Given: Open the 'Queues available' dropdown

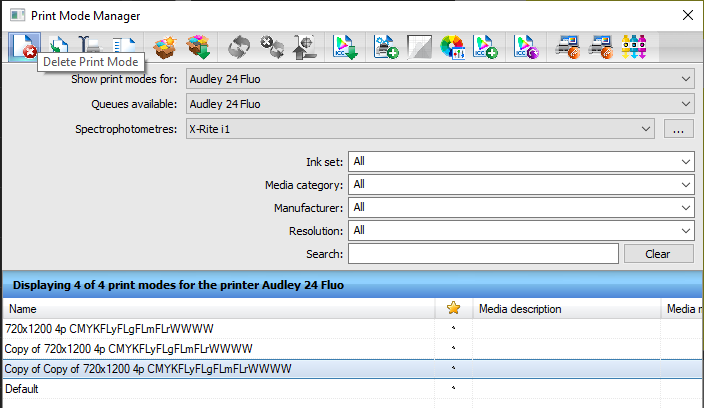Looking at the screenshot, I should click(x=440, y=104).
